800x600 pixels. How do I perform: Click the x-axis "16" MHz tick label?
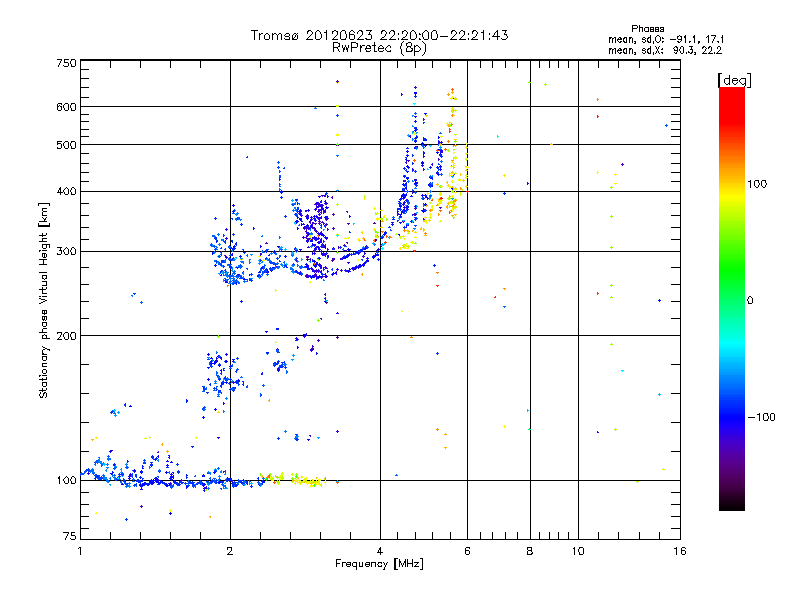680,551
